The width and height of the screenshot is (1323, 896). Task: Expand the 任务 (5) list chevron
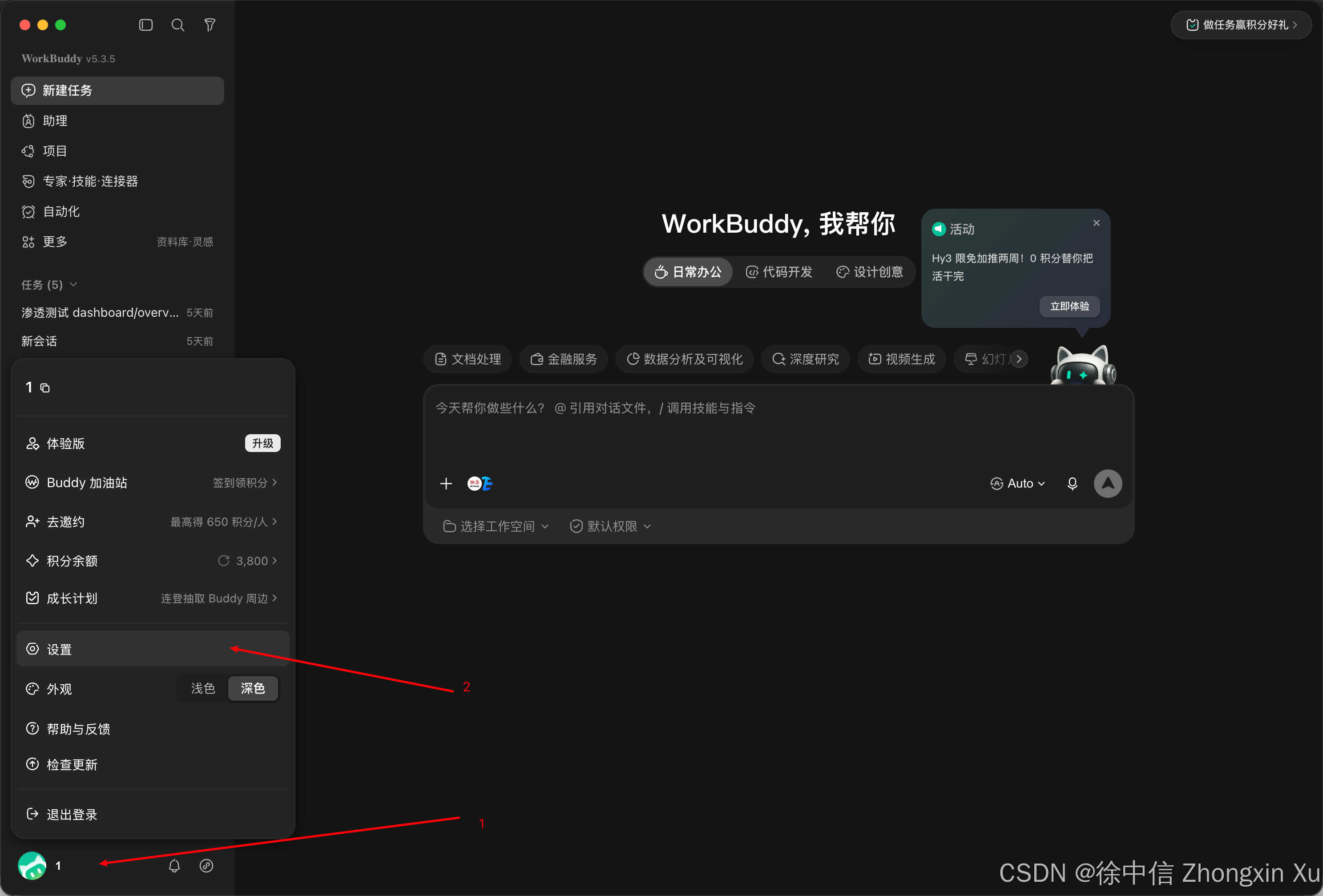click(x=73, y=285)
